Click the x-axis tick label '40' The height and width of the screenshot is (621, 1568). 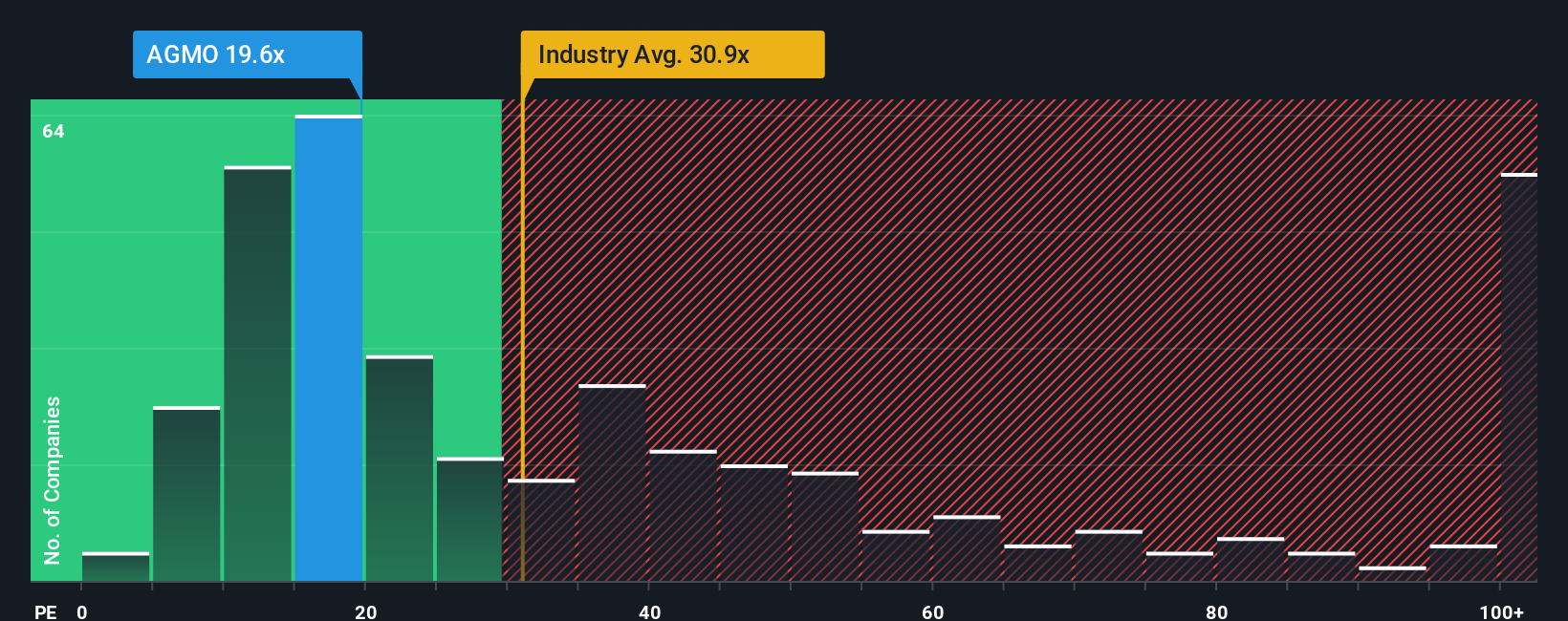[x=649, y=611]
